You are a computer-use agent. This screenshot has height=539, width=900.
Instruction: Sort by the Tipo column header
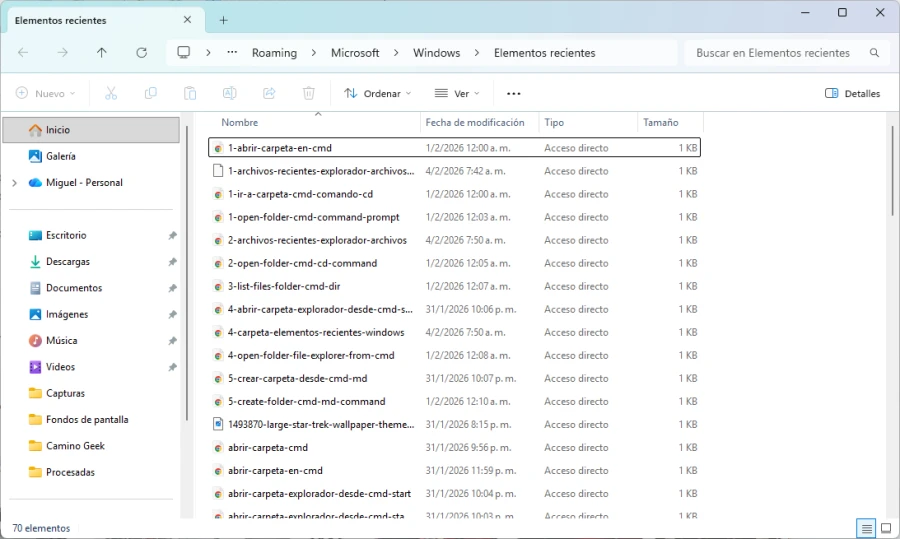click(588, 123)
